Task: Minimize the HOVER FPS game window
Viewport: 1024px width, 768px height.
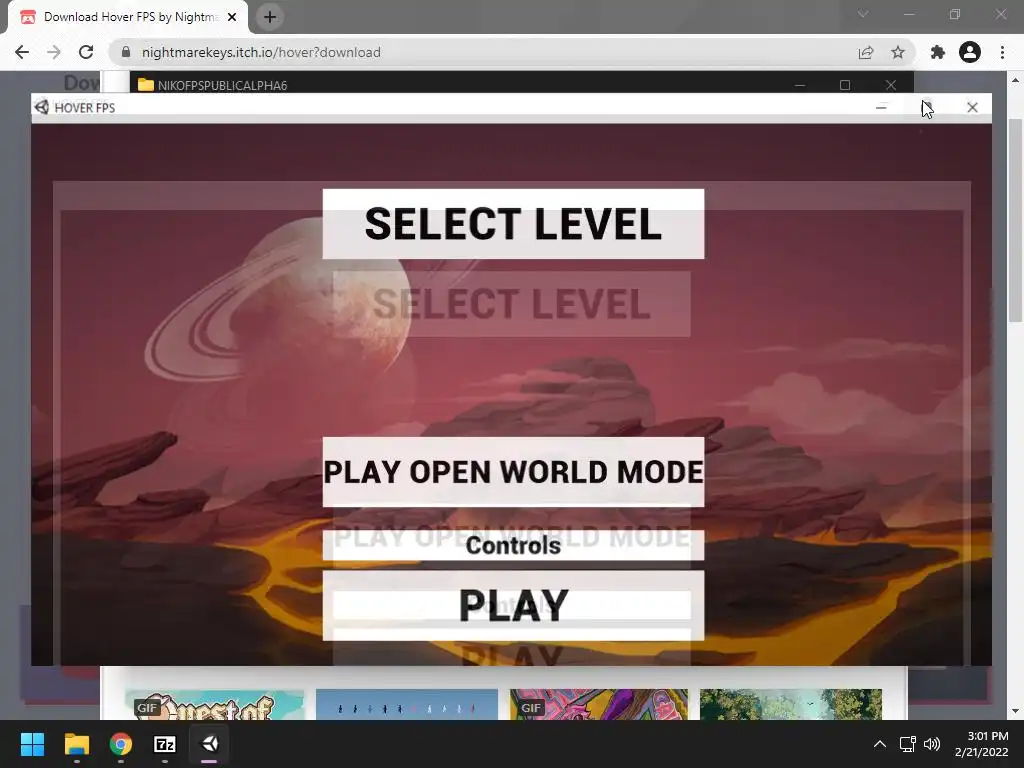Action: coord(881,108)
